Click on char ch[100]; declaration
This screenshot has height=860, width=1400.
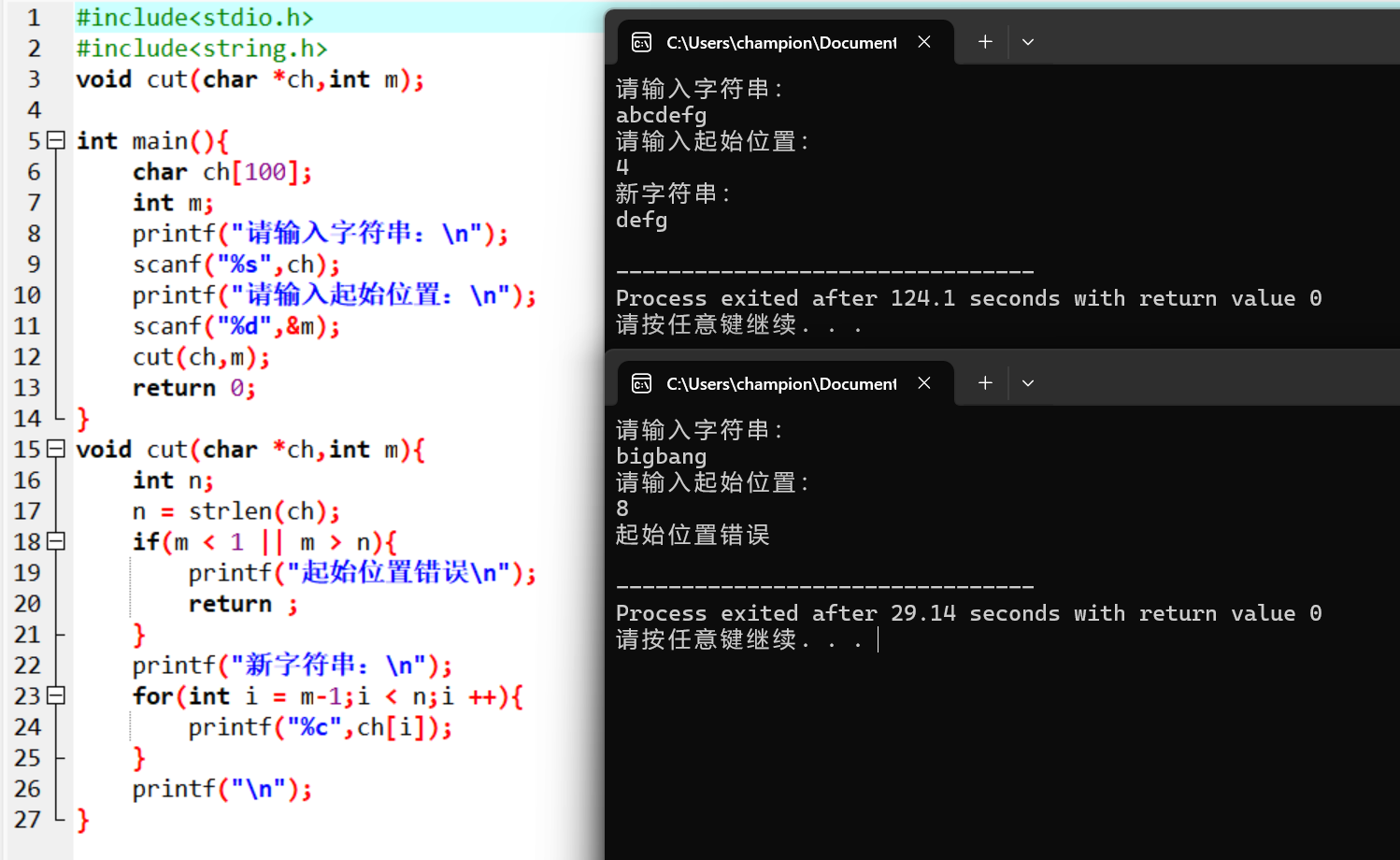point(222,172)
